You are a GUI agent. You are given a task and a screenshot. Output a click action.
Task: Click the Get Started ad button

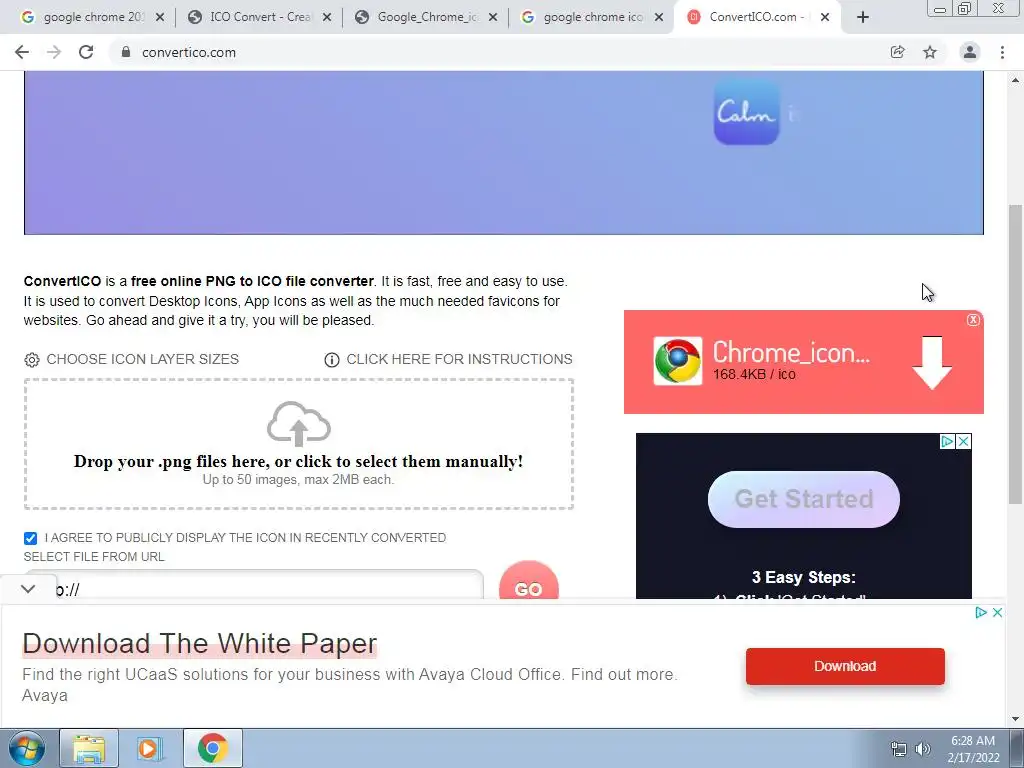pos(803,499)
